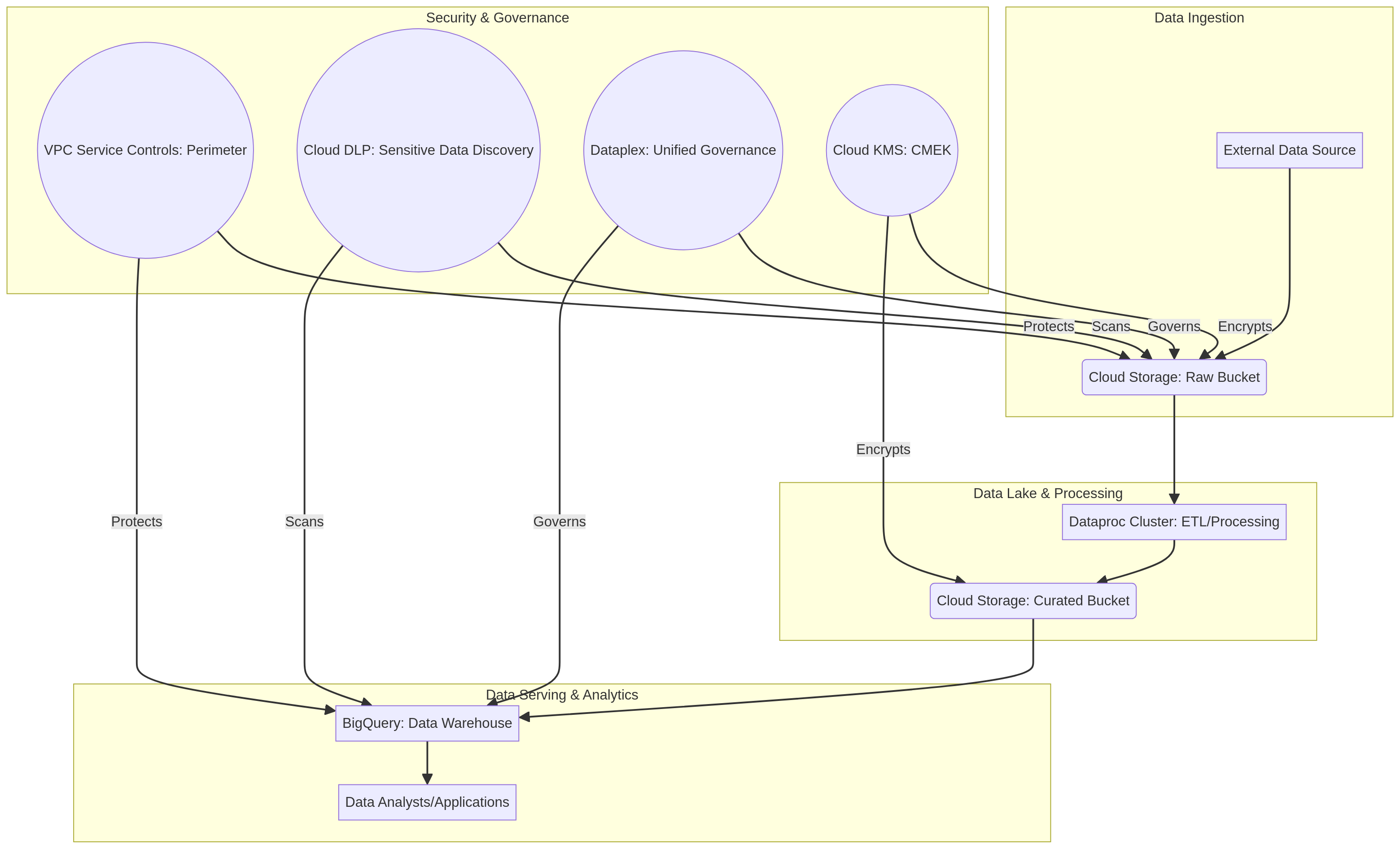Click the Security & Governance group title
Viewport: 1400px width, 849px height.
[497, 18]
